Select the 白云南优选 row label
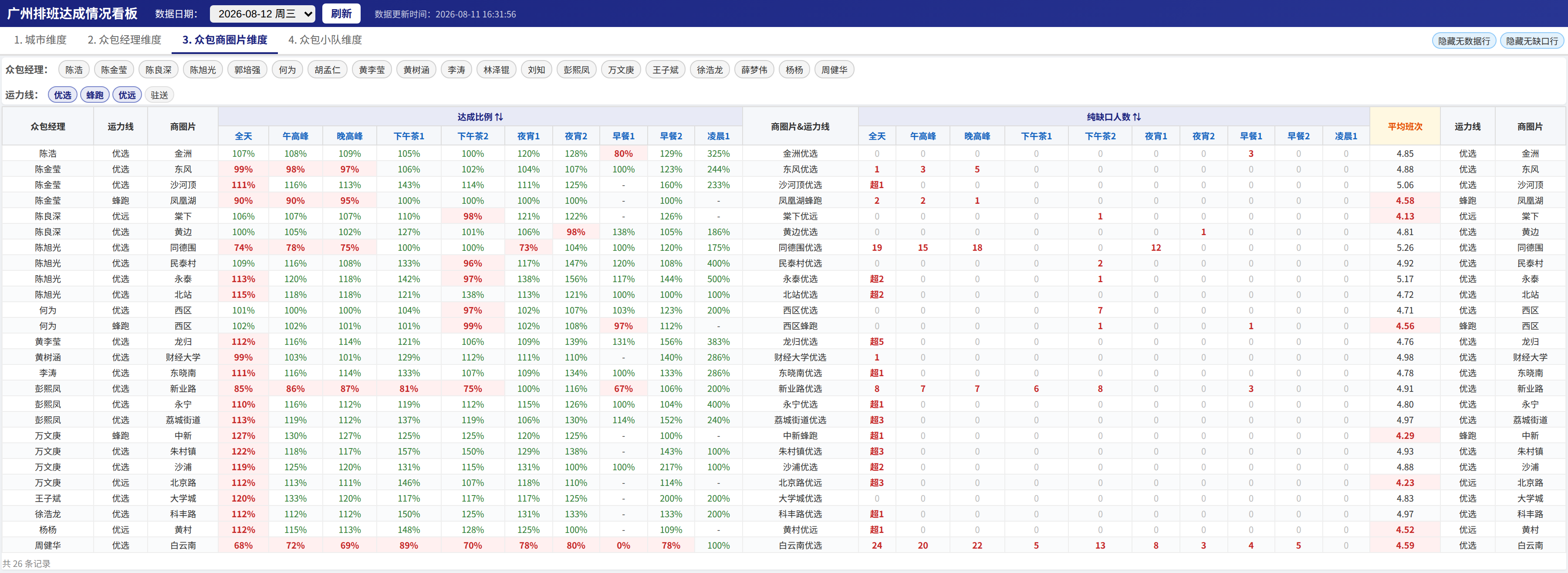 800,546
